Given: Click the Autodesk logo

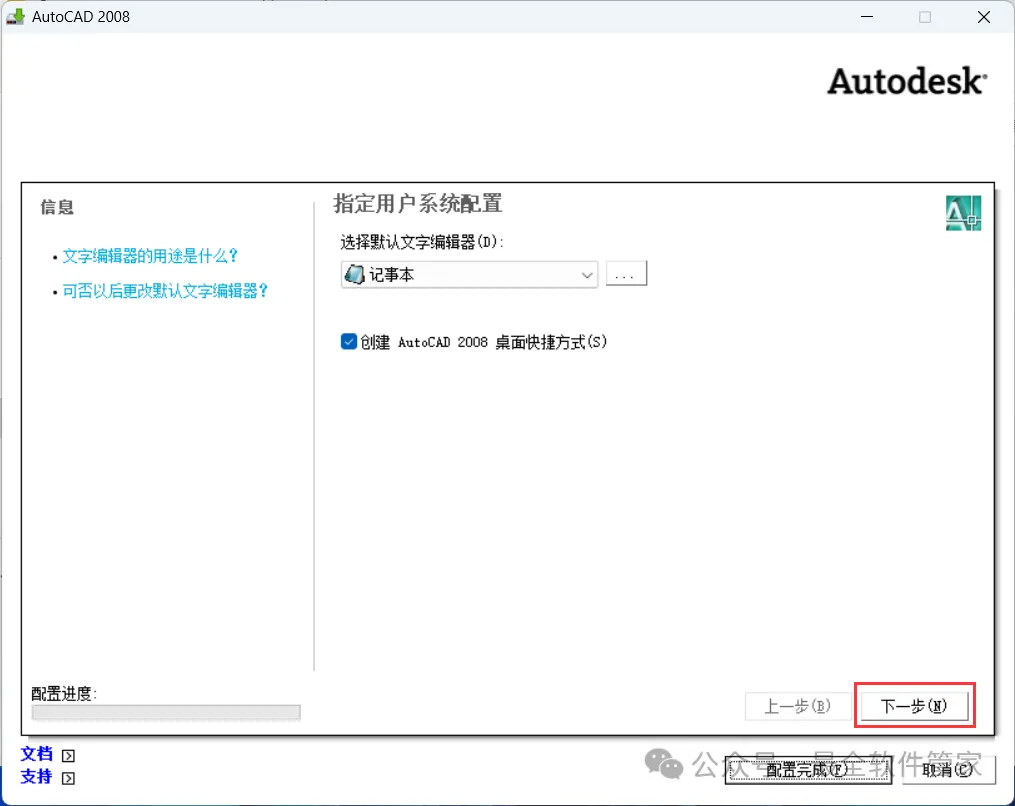Looking at the screenshot, I should tap(907, 82).
